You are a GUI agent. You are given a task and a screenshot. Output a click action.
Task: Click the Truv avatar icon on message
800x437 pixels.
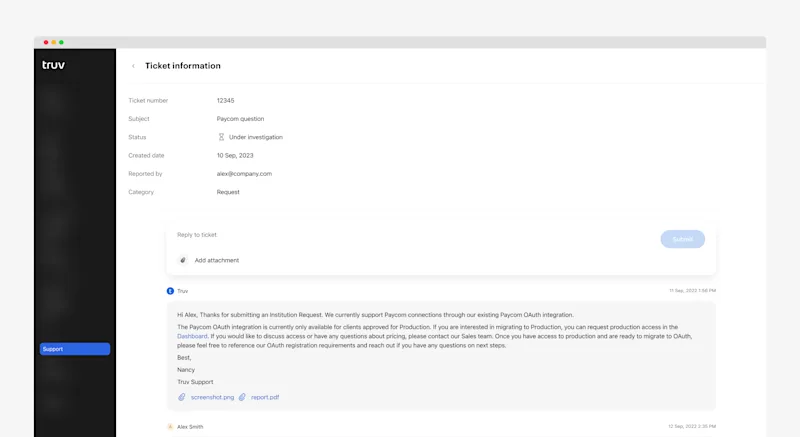click(170, 291)
